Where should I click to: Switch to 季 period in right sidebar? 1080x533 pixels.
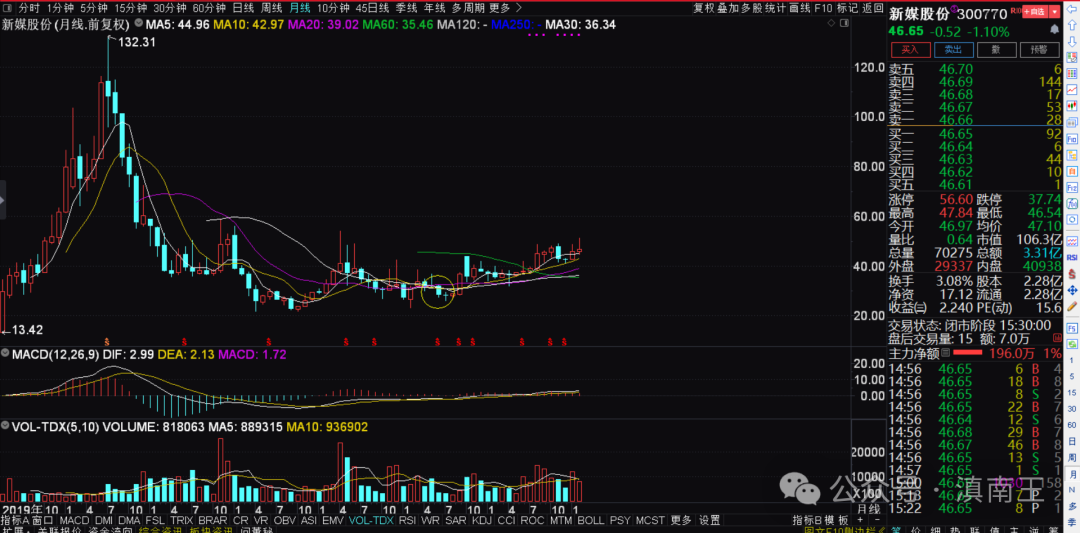tap(1070, 521)
